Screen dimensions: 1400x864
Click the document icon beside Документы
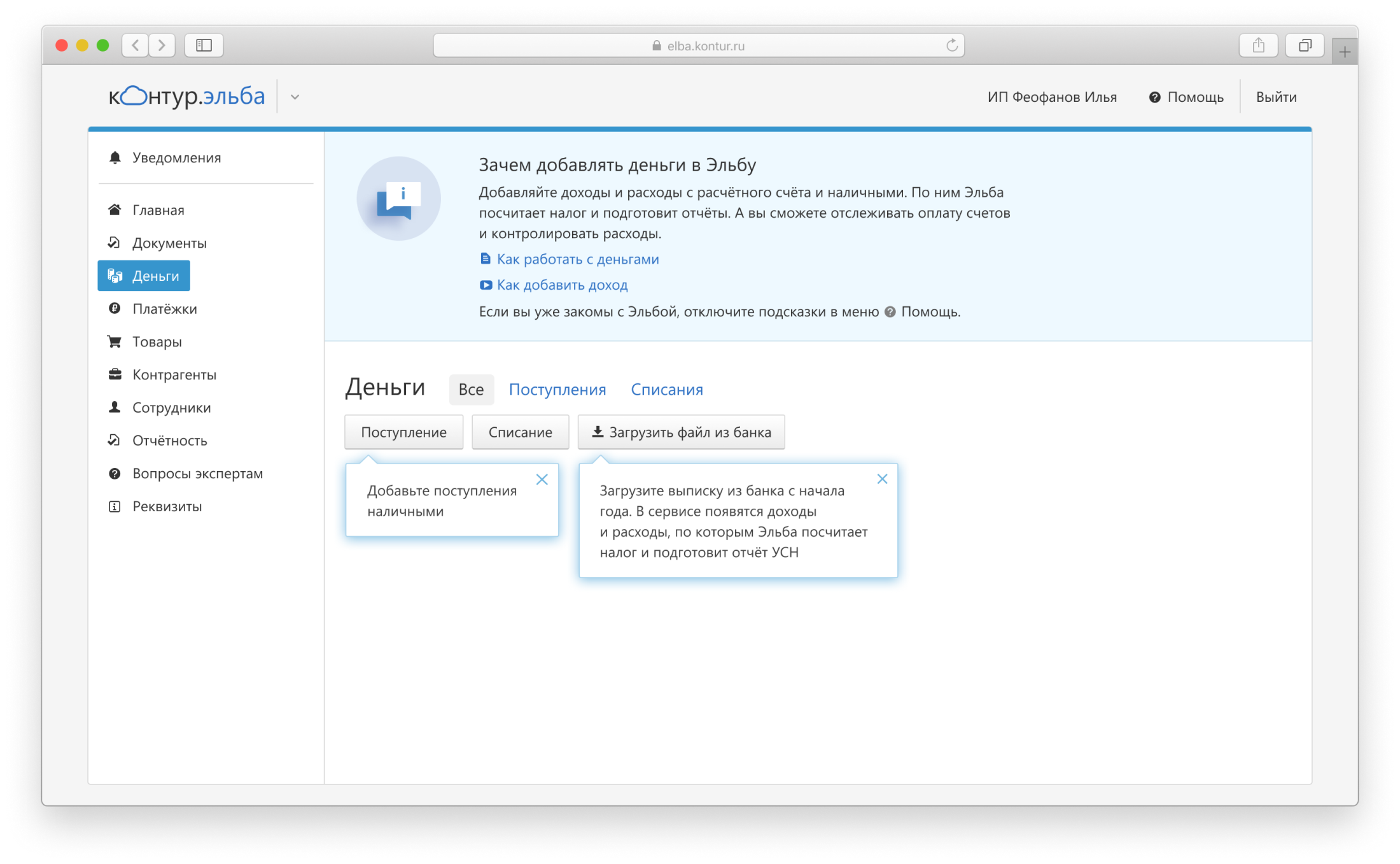pyautogui.click(x=115, y=243)
